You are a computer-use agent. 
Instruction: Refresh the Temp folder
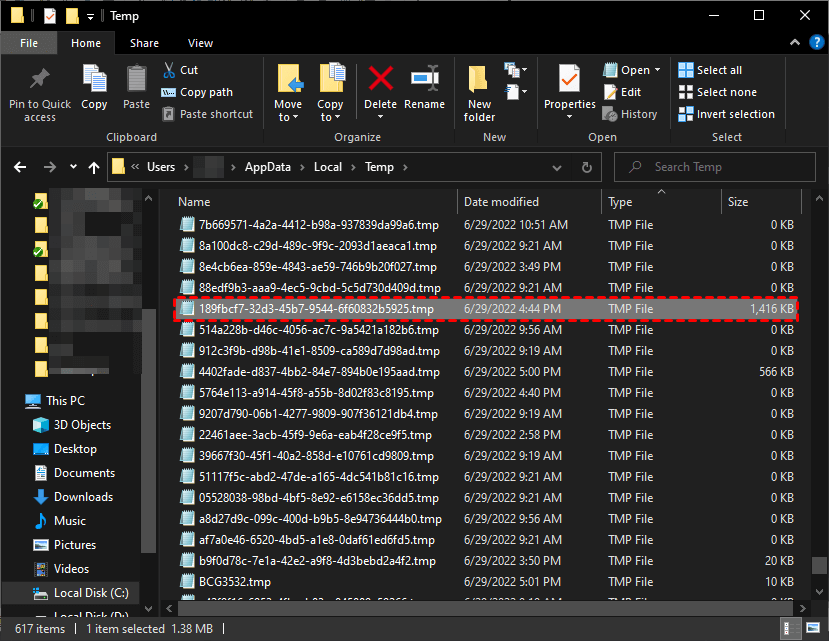[x=587, y=168]
